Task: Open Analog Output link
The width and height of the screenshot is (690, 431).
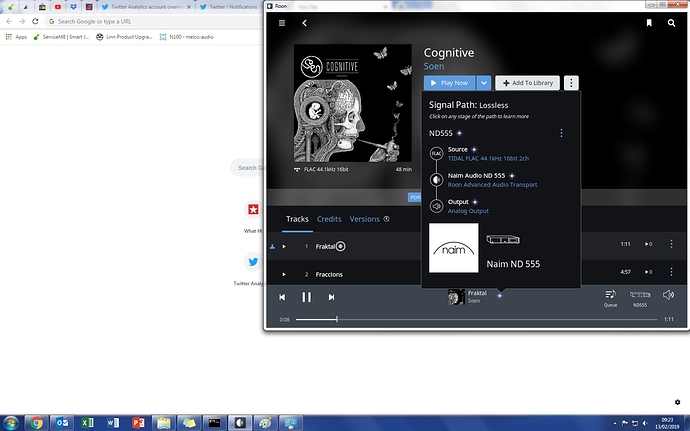Action: 468,211
